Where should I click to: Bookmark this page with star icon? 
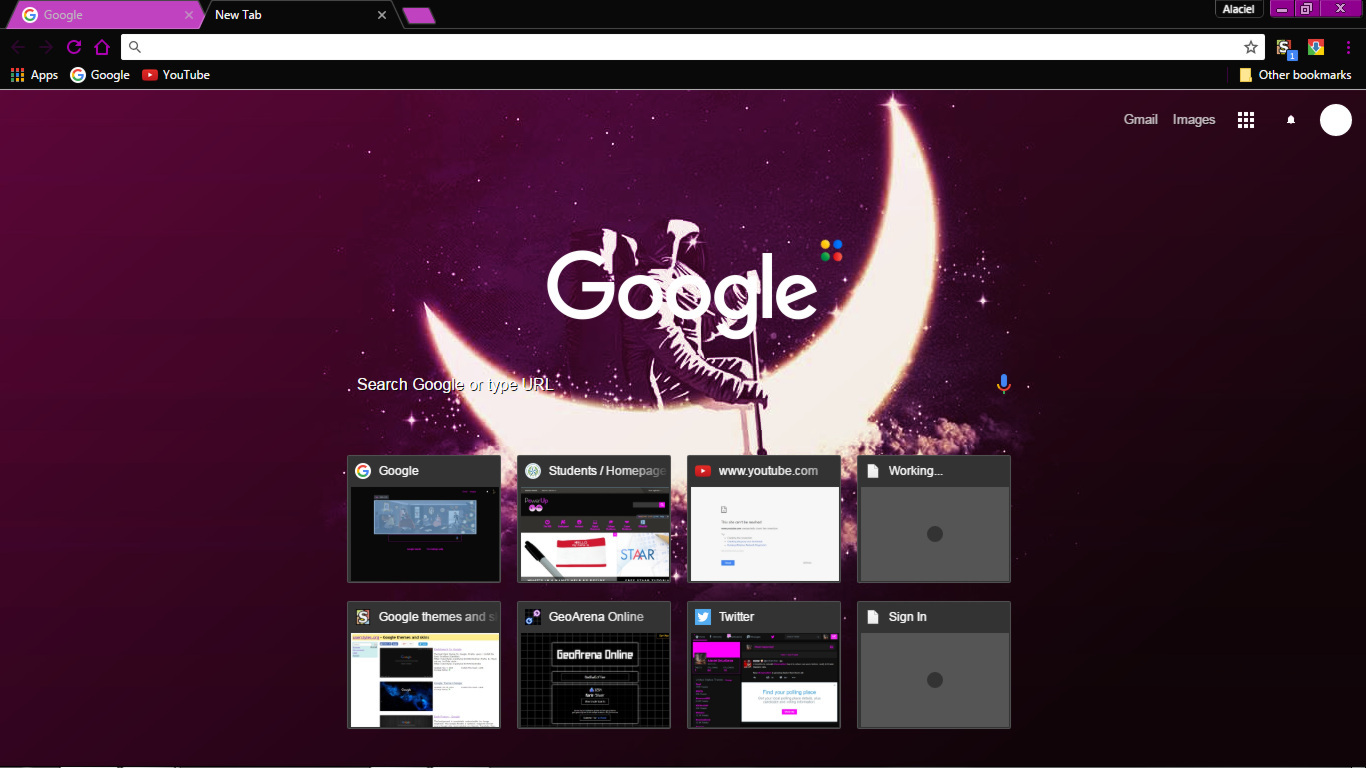[1251, 47]
